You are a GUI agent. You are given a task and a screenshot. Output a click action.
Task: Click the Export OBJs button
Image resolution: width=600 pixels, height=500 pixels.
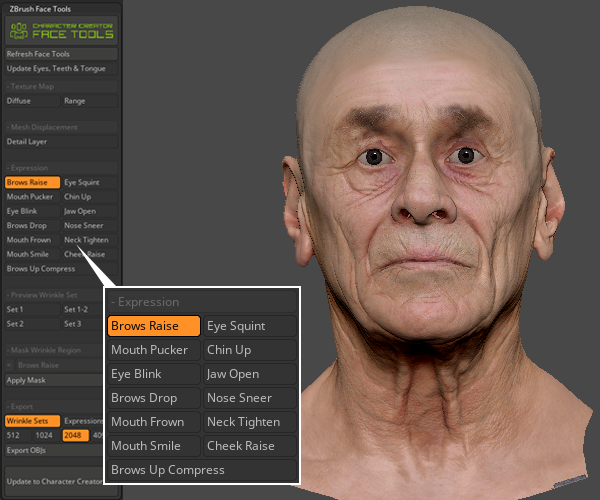(x=55, y=450)
